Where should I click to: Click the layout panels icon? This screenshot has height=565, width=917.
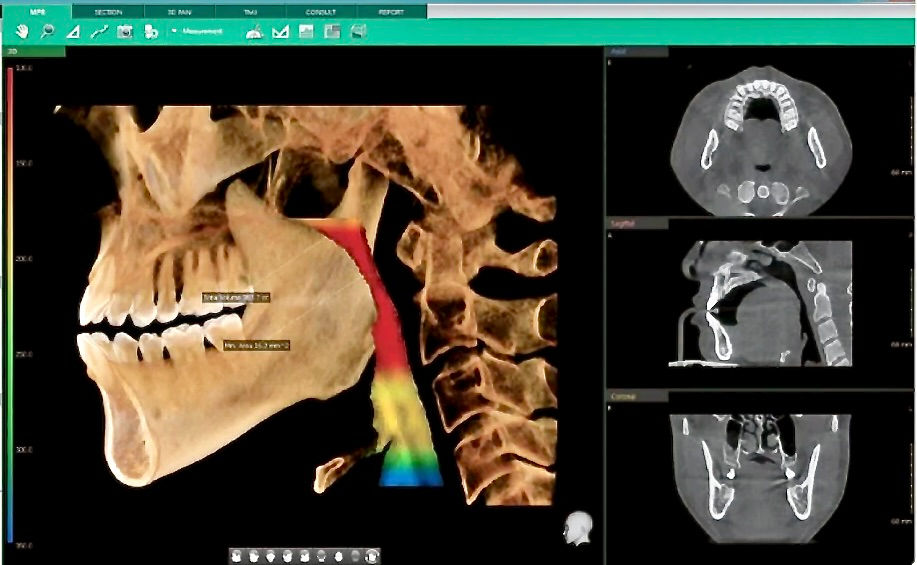coord(332,32)
